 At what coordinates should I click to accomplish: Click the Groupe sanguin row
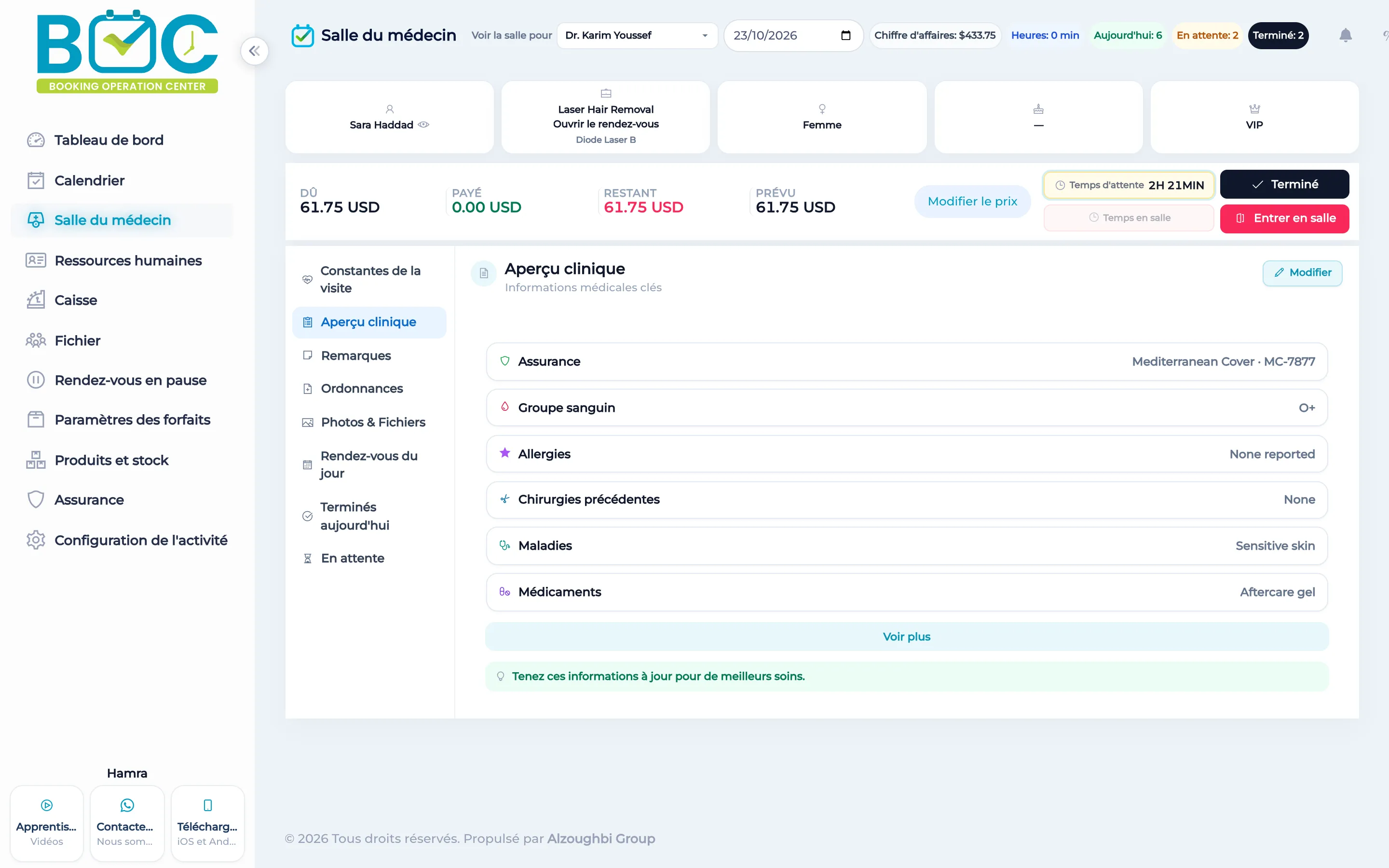pyautogui.click(x=906, y=407)
